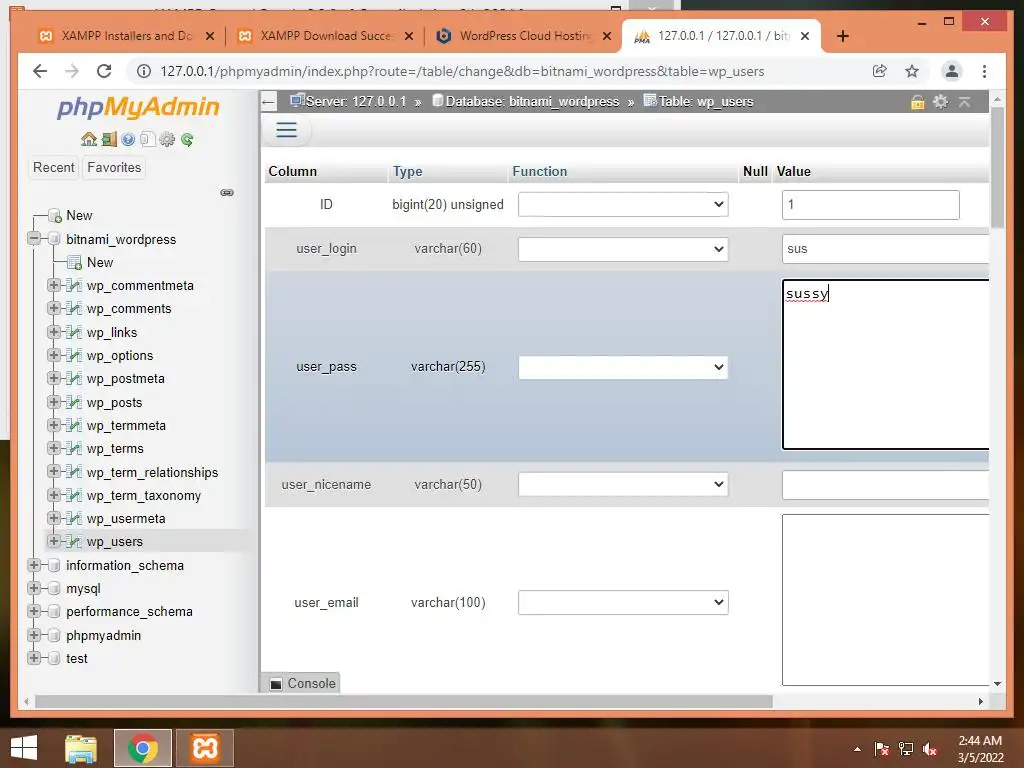Click the log out door icon

[109, 139]
